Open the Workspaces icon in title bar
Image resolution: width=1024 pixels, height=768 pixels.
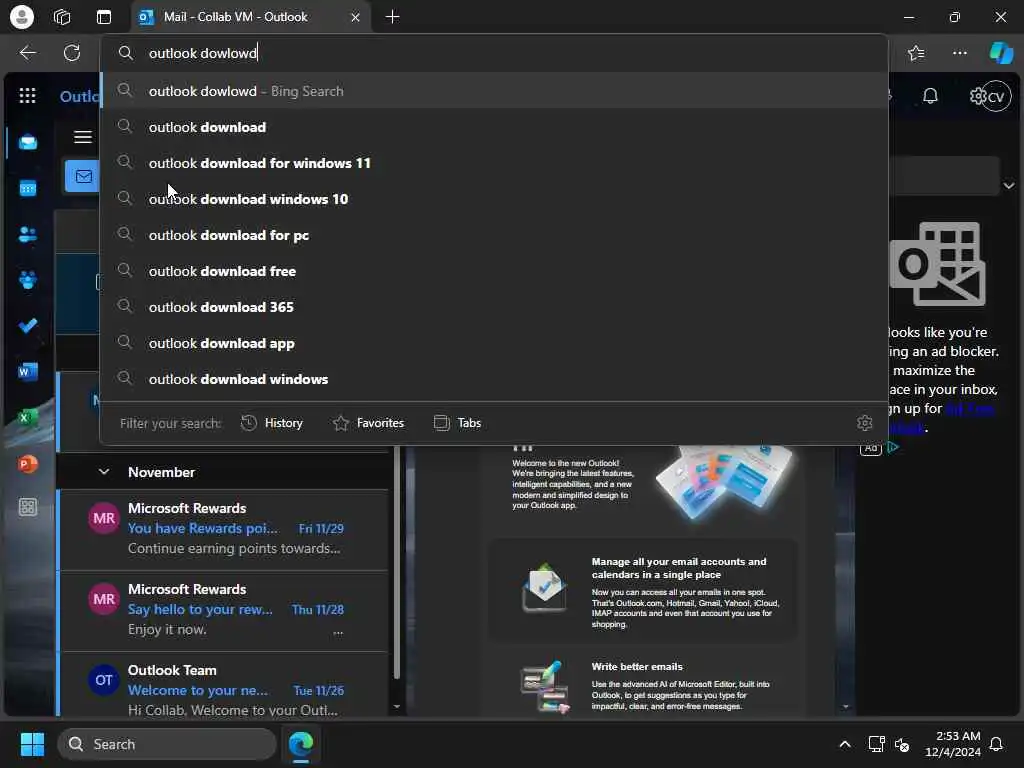click(x=62, y=17)
